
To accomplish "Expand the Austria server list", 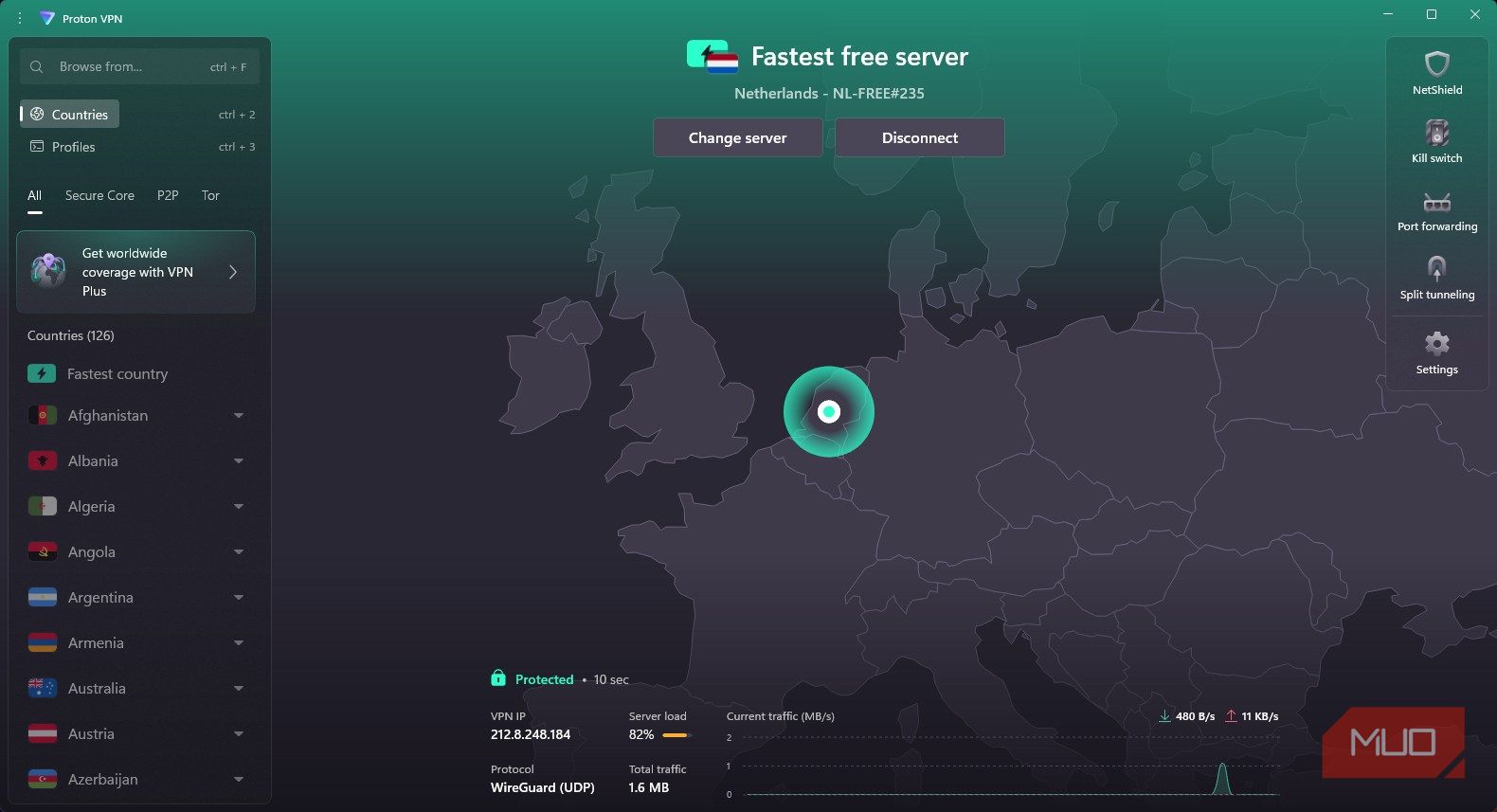I will coord(239,733).
